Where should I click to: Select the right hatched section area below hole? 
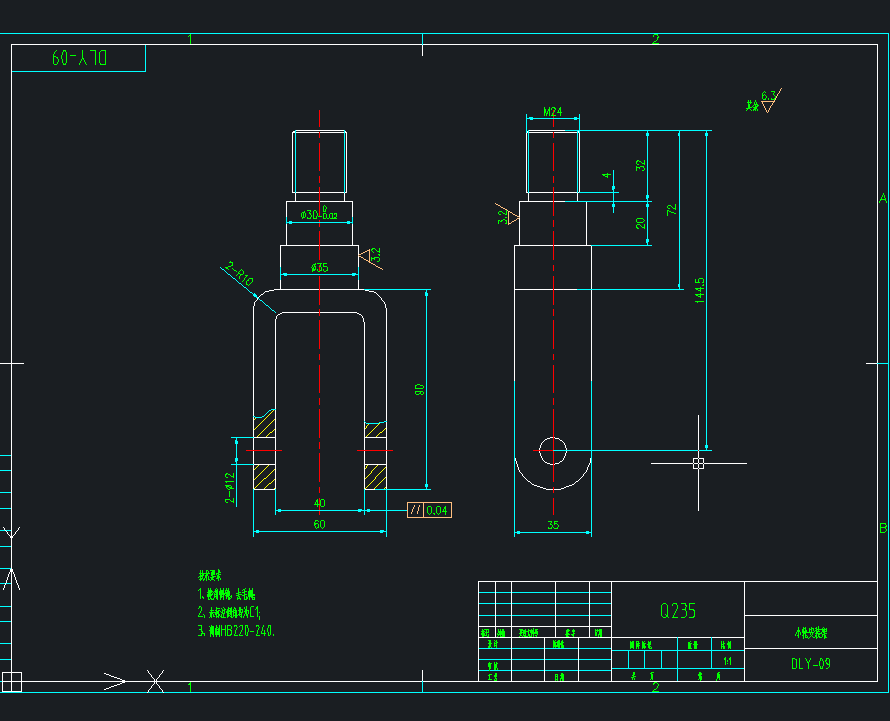[x=375, y=477]
